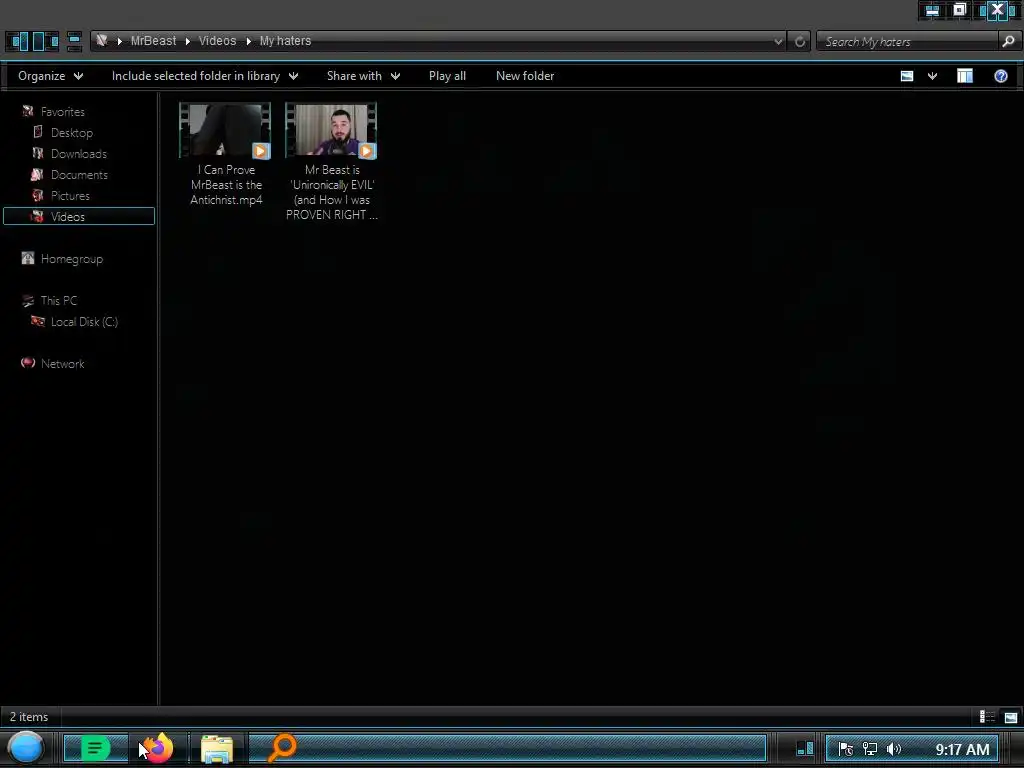Click the network icon in the system tray

[869, 749]
